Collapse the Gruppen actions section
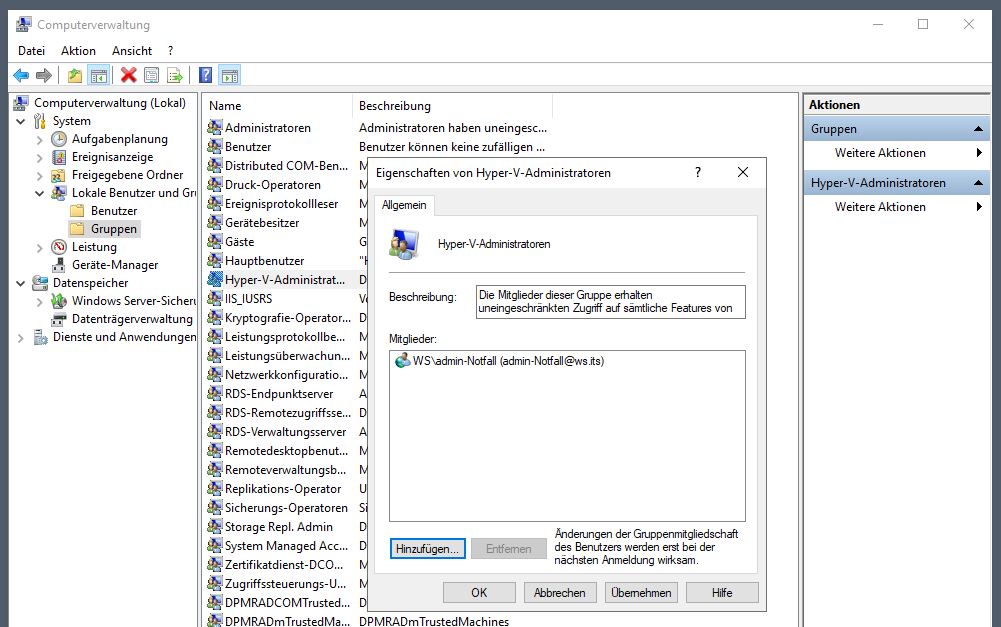1001x627 pixels. 977,129
